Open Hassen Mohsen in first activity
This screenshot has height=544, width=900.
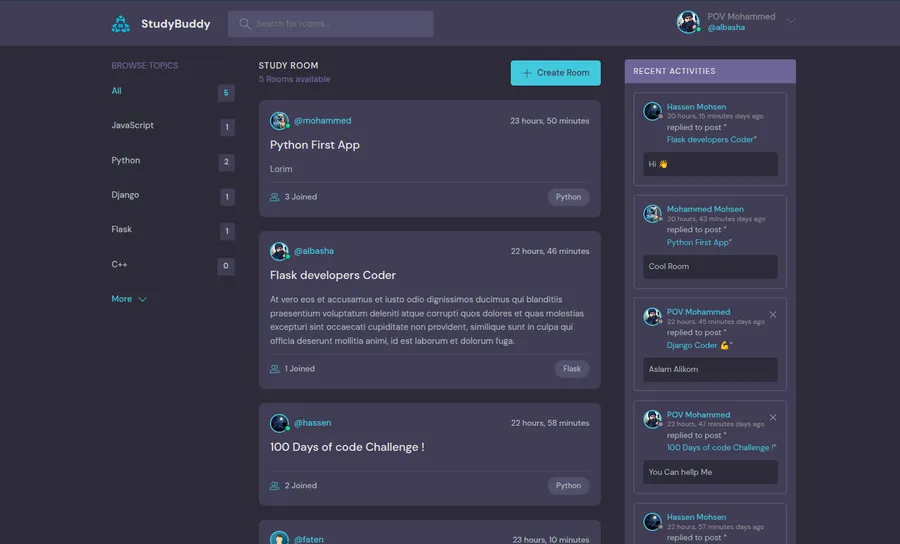(696, 107)
